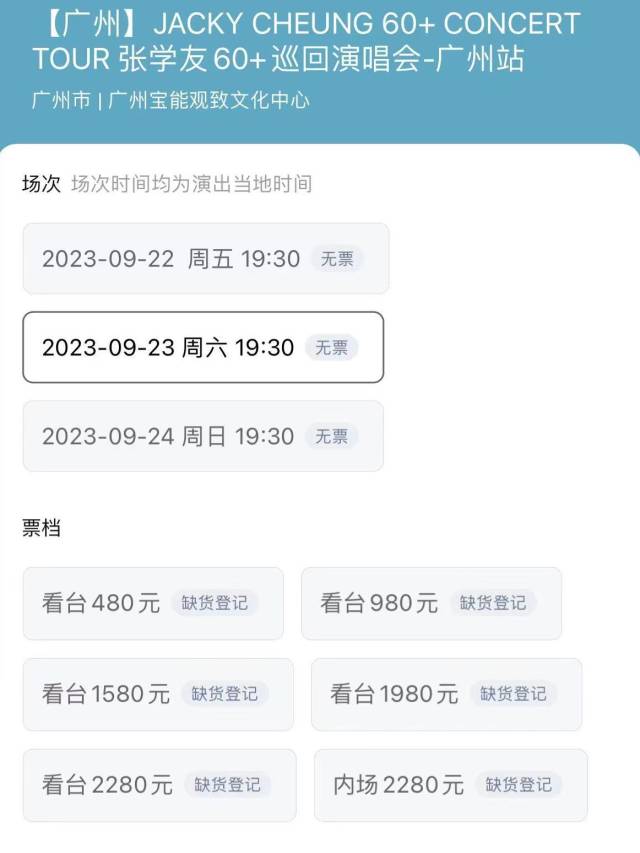Tap the 无票 badge on the Friday session
The image size is (640, 853).
pos(337,259)
